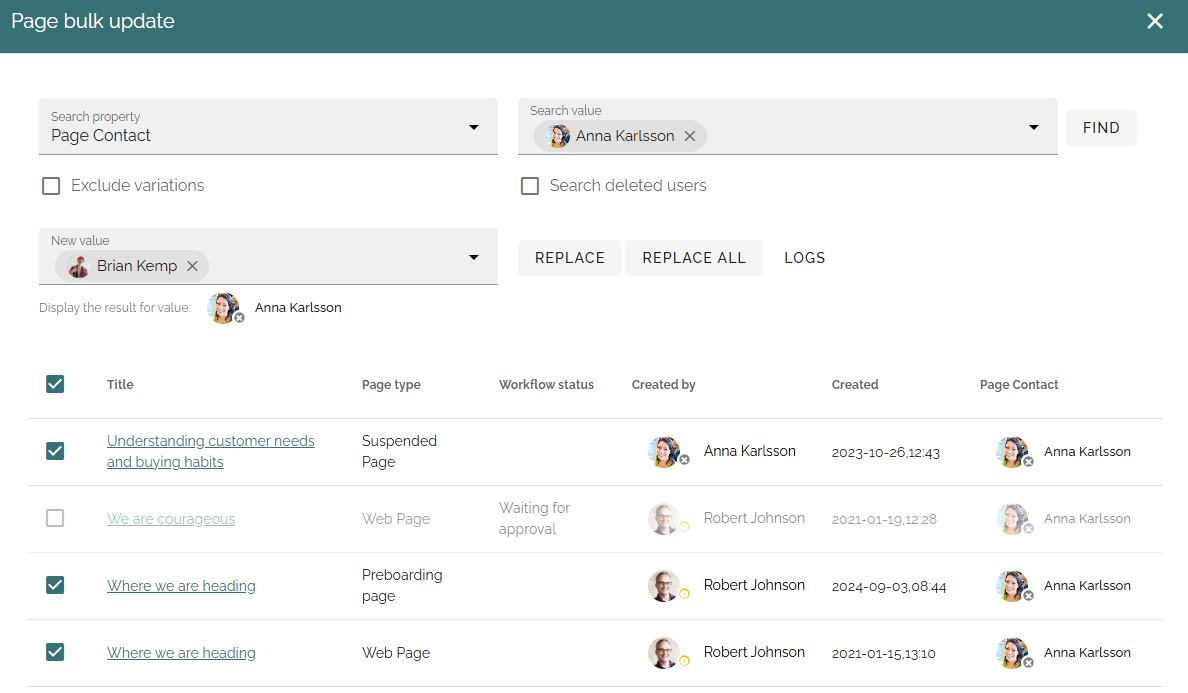This screenshot has width=1188, height=693.
Task: Open the Search property dropdown
Action: [268, 126]
